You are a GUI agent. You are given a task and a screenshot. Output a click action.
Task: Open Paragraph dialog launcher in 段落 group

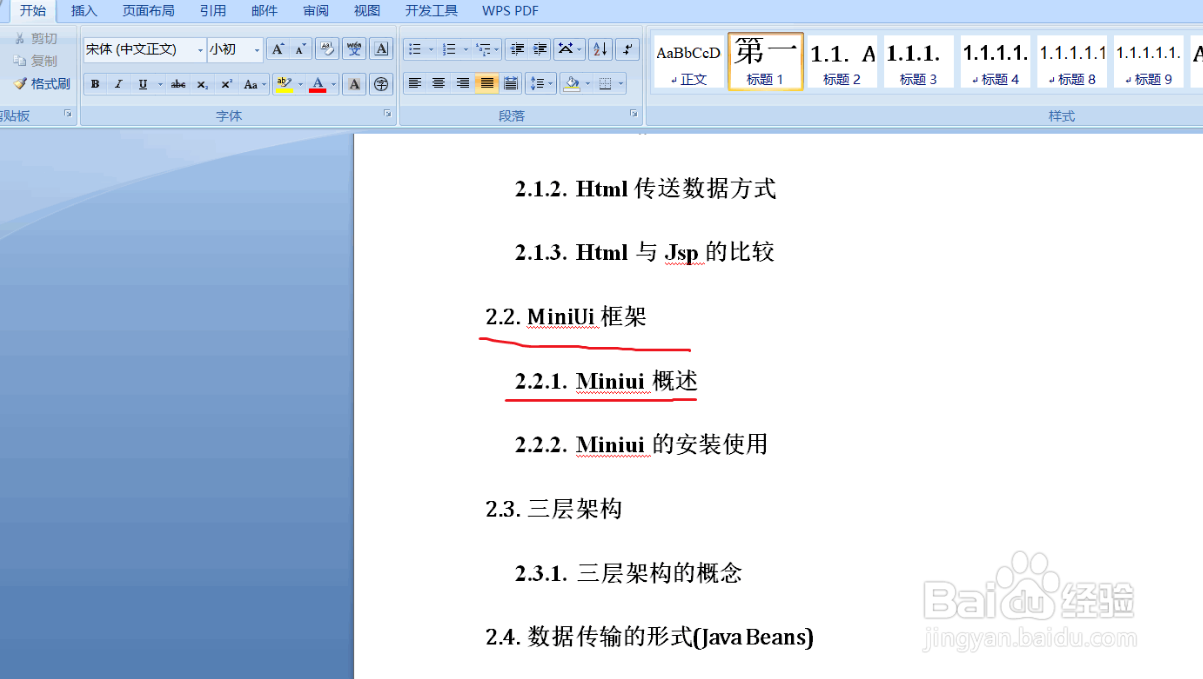(633, 115)
